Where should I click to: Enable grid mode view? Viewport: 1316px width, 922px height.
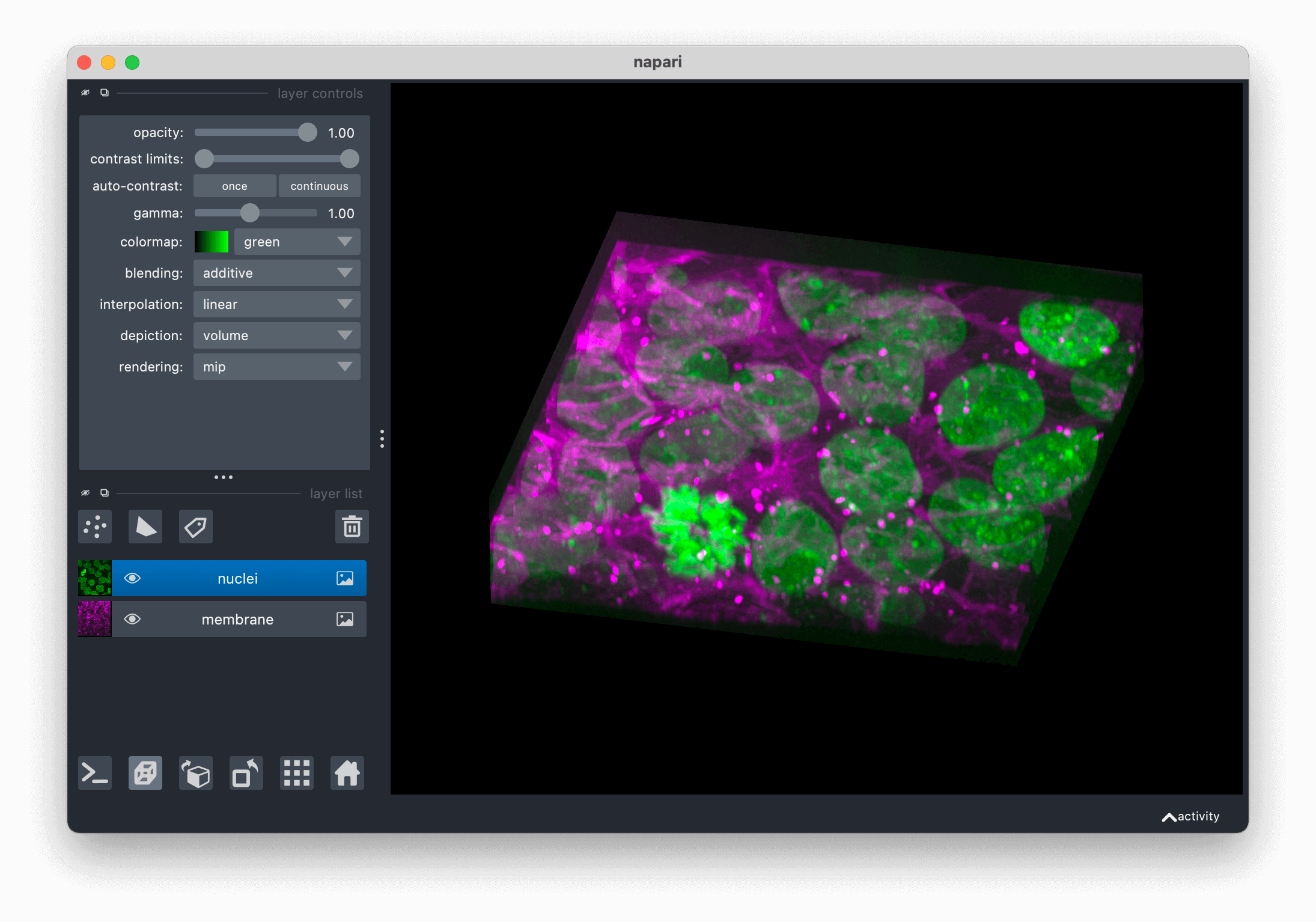[297, 773]
